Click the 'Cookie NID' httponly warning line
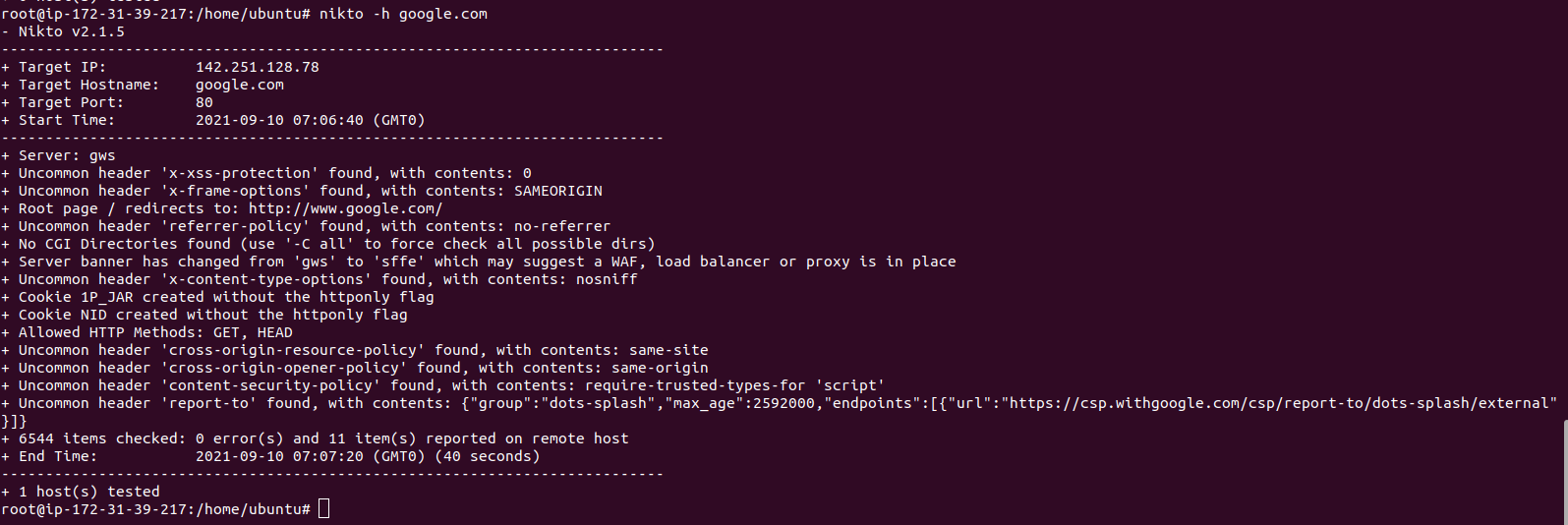Image resolution: width=1568 pixels, height=525 pixels. click(x=204, y=315)
